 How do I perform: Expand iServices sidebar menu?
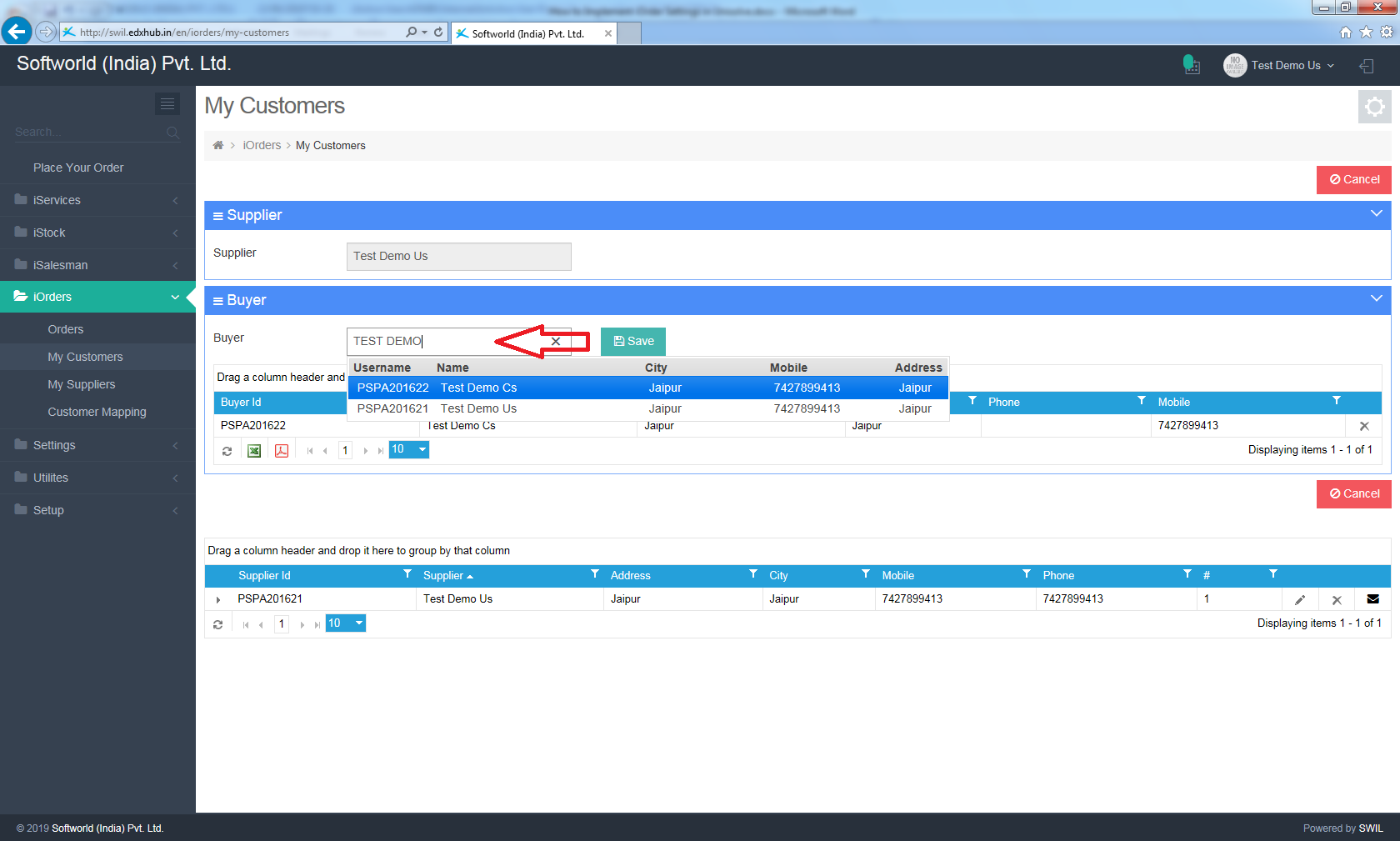pyautogui.click(x=97, y=200)
